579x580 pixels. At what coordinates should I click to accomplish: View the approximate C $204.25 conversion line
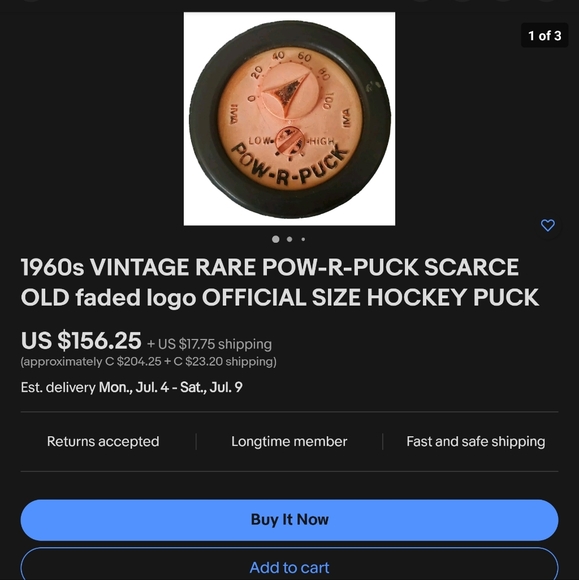(x=149, y=361)
